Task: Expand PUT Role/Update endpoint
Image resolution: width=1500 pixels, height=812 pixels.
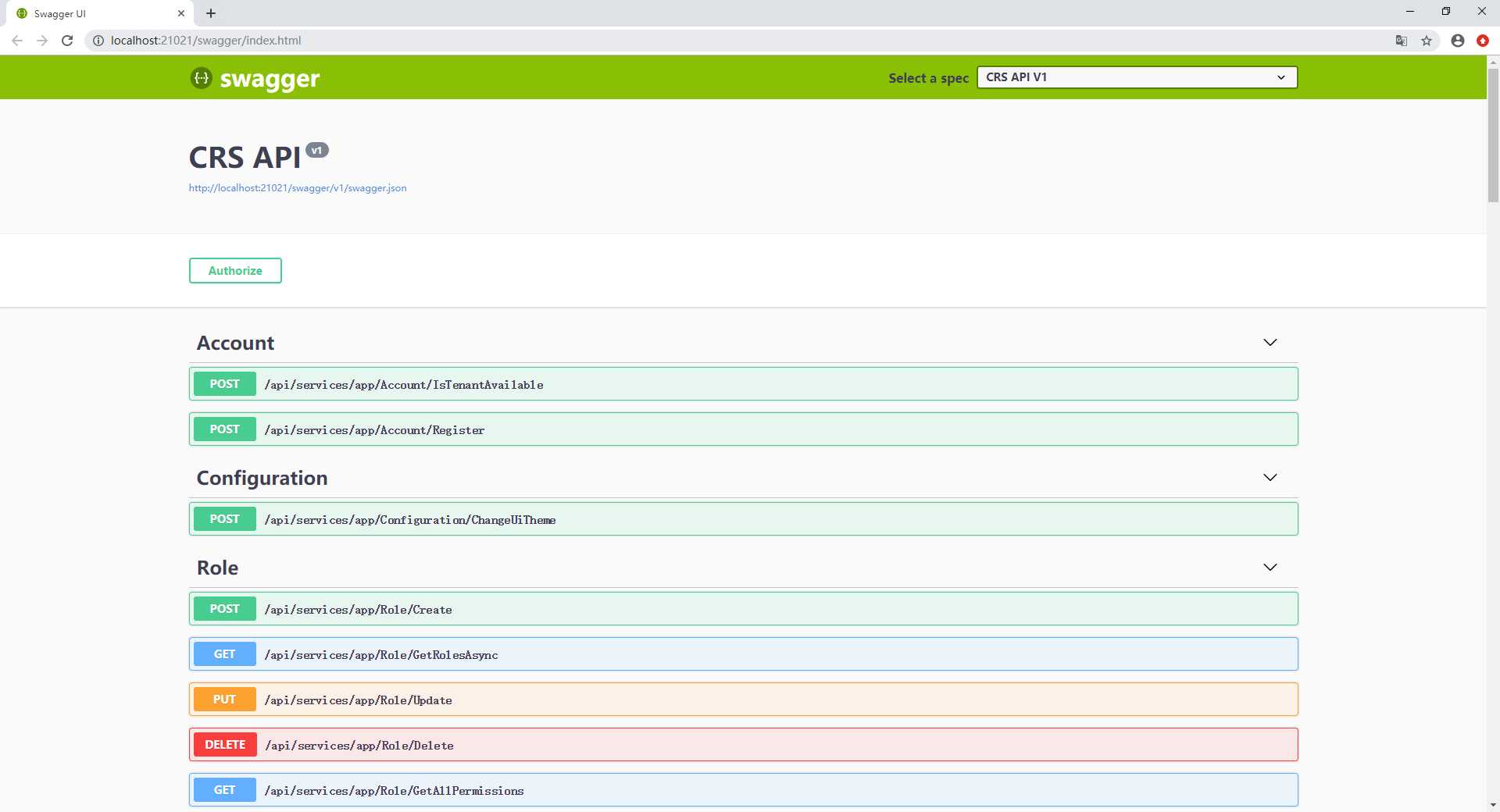Action: (x=744, y=700)
